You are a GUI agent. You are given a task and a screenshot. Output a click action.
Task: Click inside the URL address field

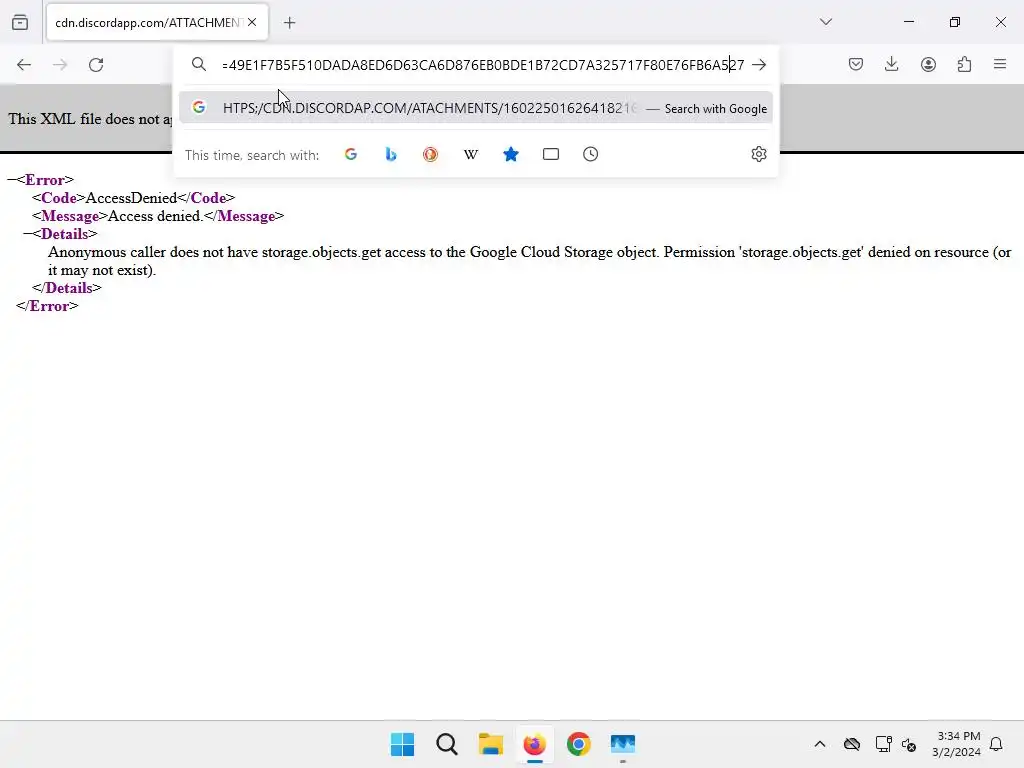[483, 65]
